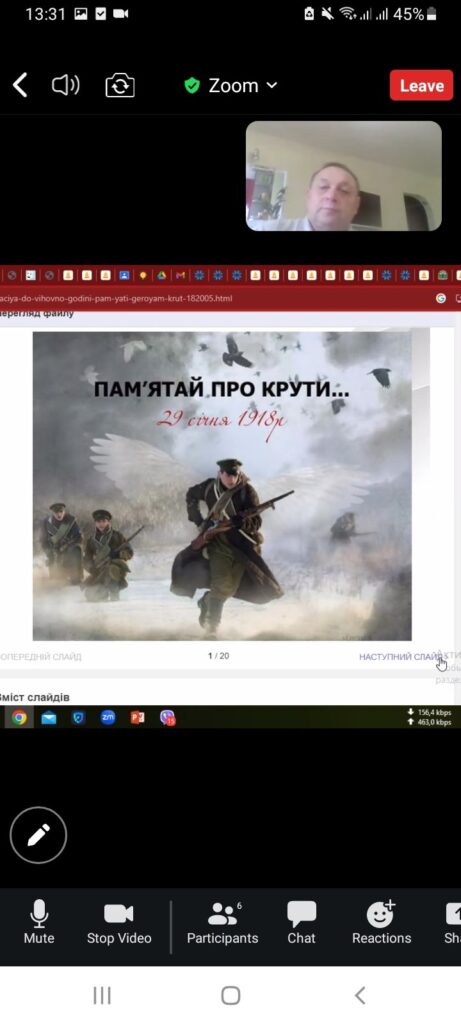The width and height of the screenshot is (461, 1024).
Task: Tap the Android back navigation button
Action: [360, 995]
